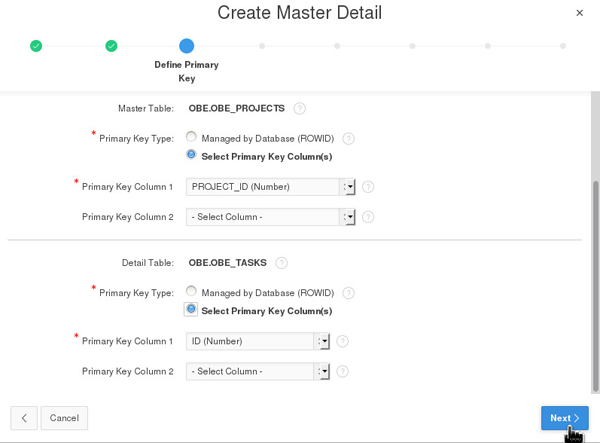The height and width of the screenshot is (443, 600).
Task: Open help beside Detail Table OBE_TASKS
Action: click(282, 263)
